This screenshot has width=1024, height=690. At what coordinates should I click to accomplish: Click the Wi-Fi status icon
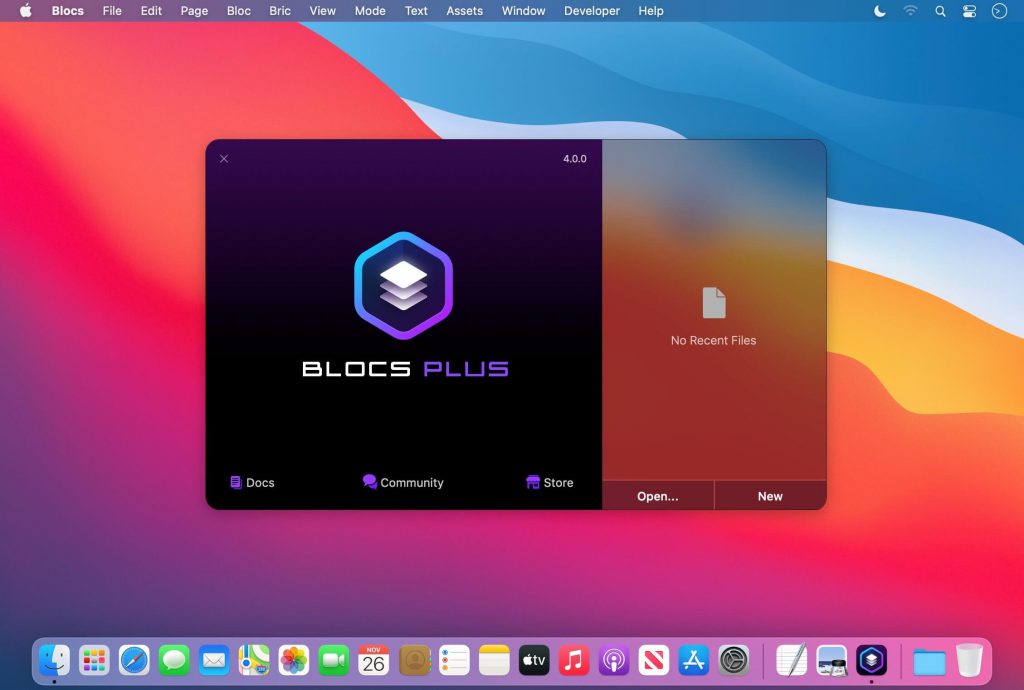tap(911, 11)
